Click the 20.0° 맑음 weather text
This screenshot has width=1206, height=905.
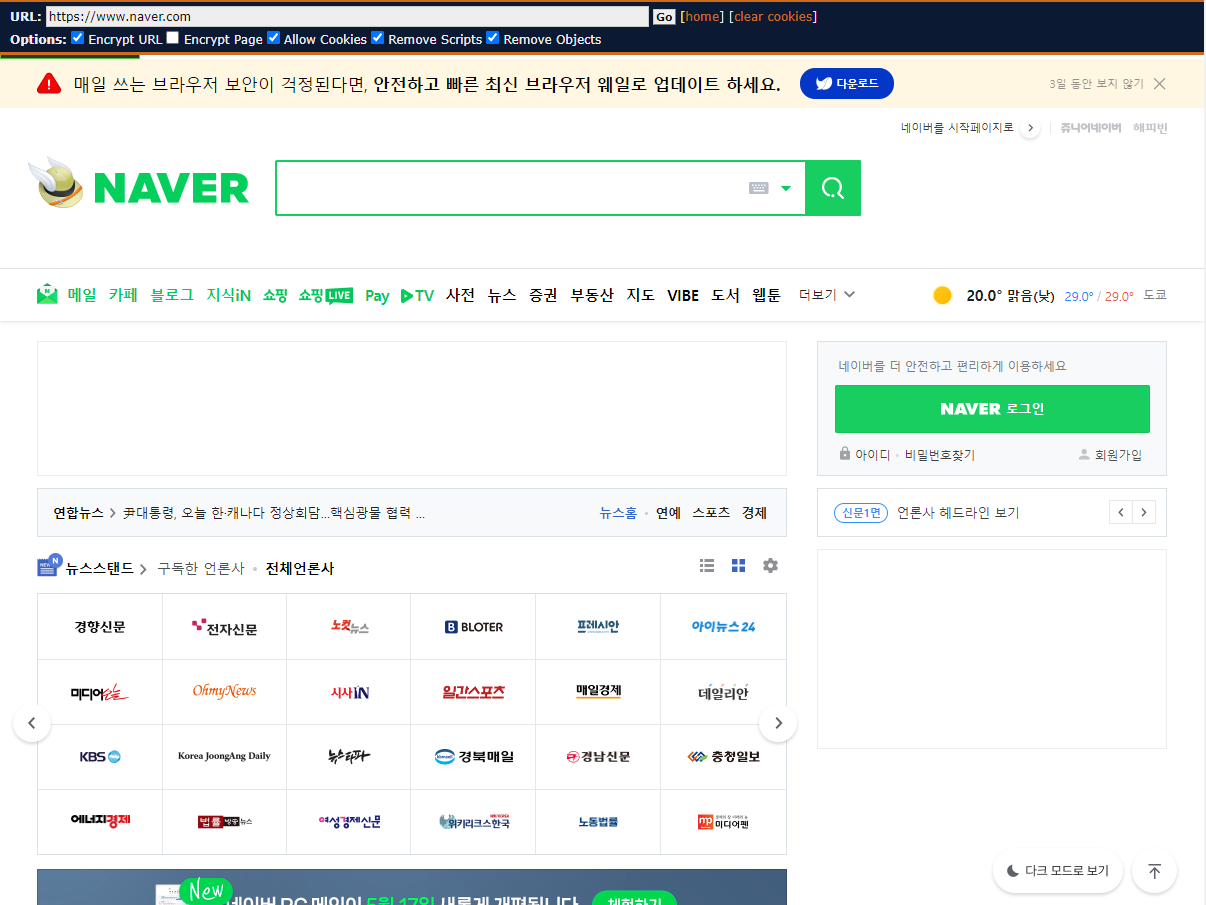1010,296
